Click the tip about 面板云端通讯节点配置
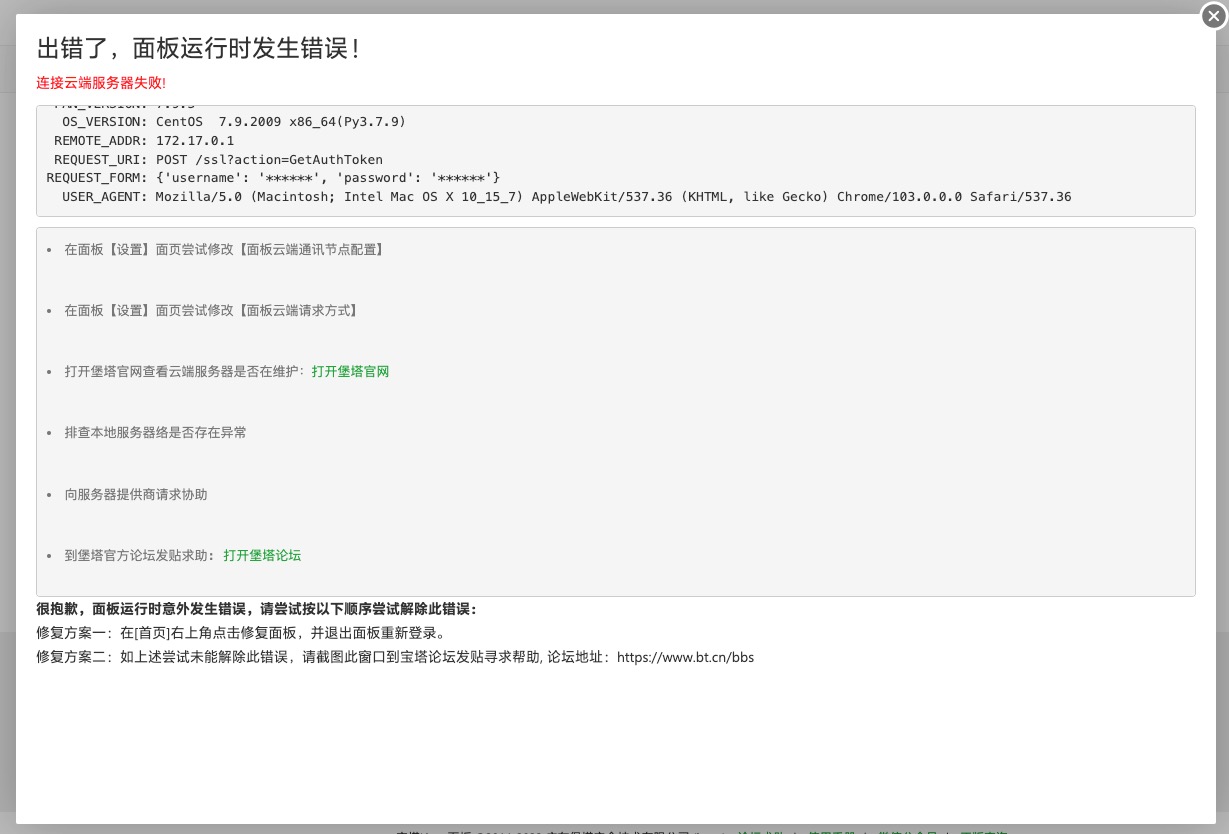 (225, 249)
